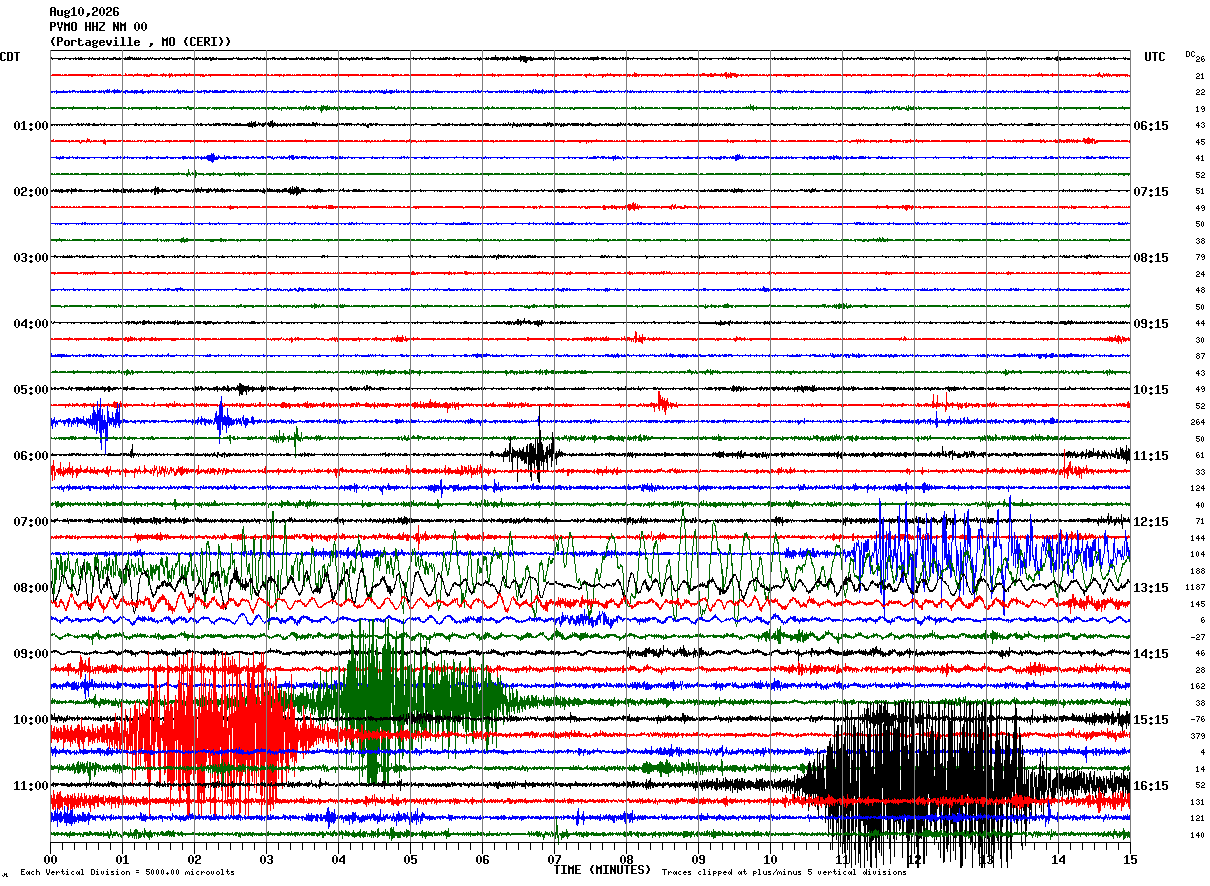1210x886 pixels.
Task: Click the 16:15 UTC time label
Action: click(x=1151, y=786)
